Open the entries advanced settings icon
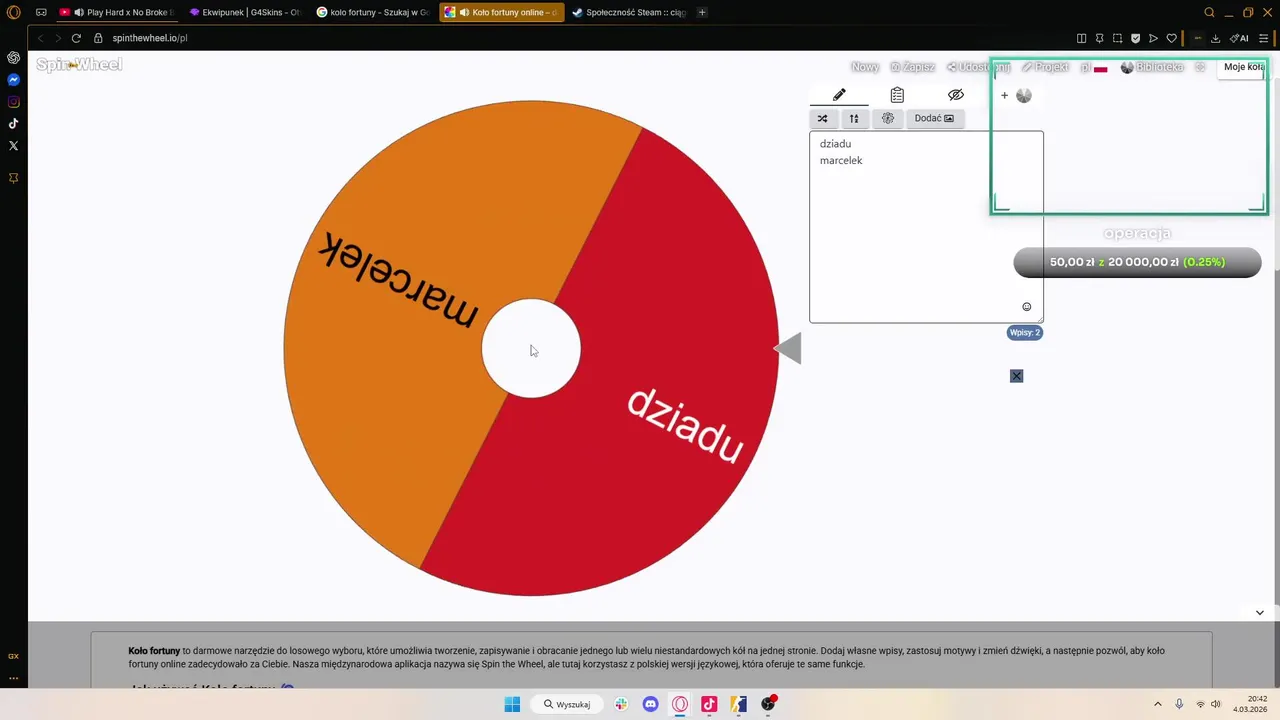Screen dimensions: 1280x720 point(888,118)
